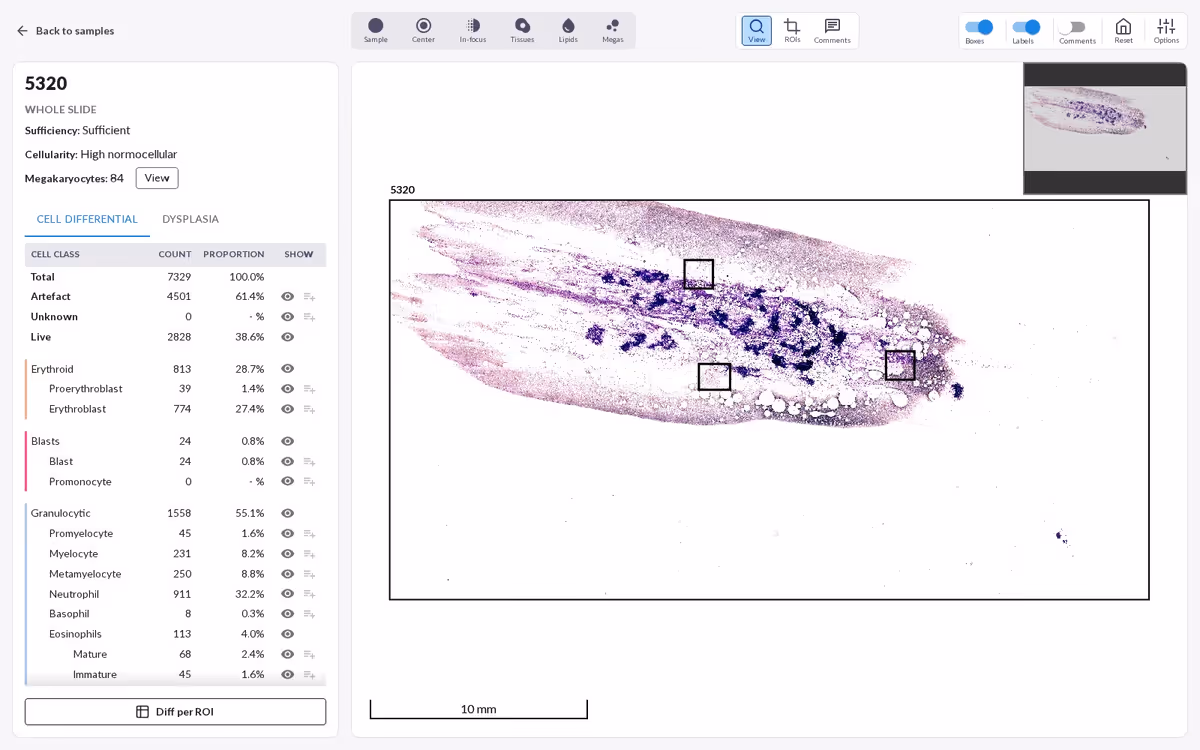This screenshot has height=750, width=1200.
Task: Switch to the Dysplasia tab
Action: pyautogui.click(x=190, y=219)
